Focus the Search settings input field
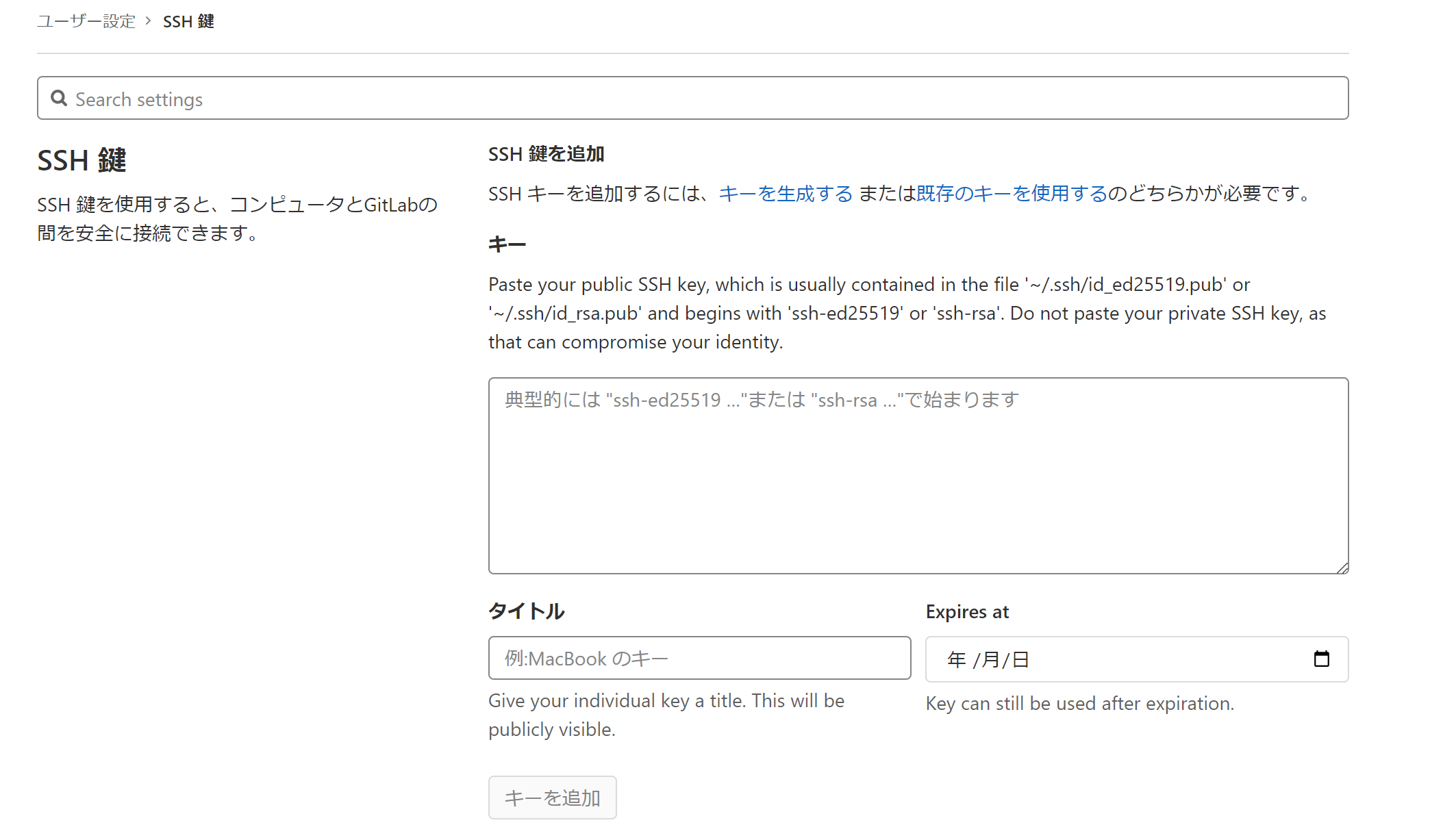Viewport: 1443px width, 840px height. pyautogui.click(x=692, y=99)
